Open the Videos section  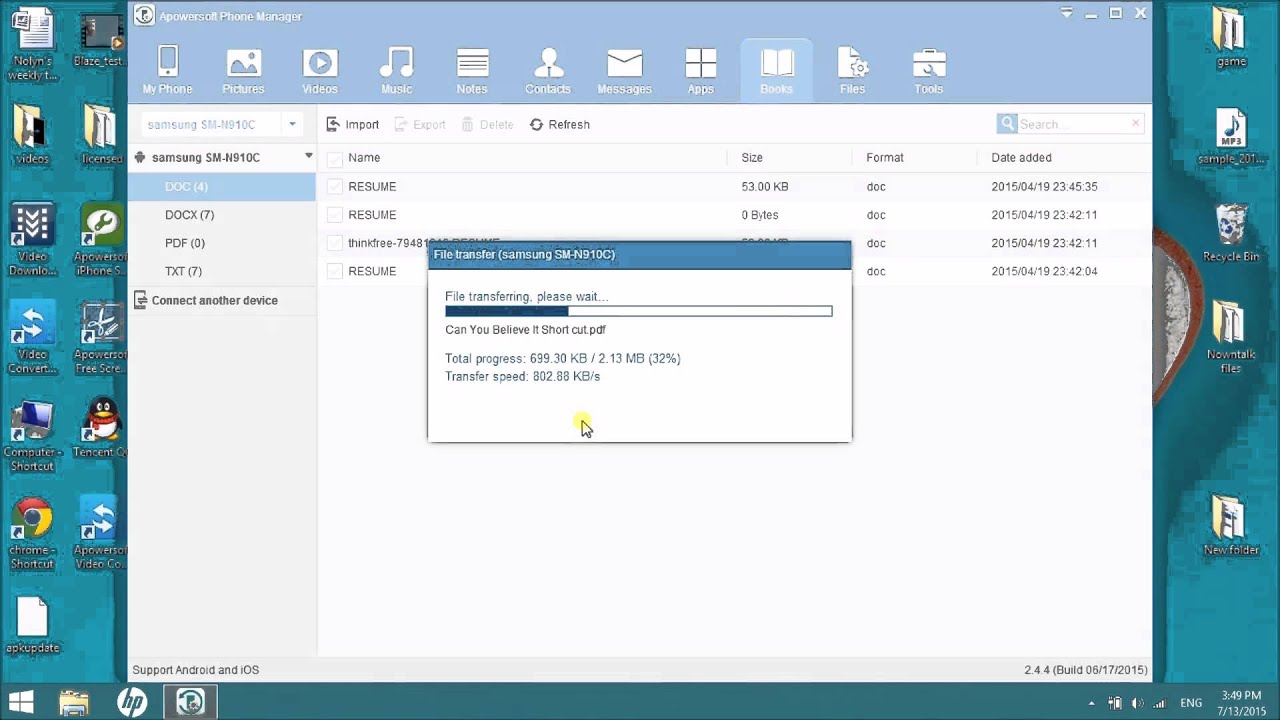320,70
